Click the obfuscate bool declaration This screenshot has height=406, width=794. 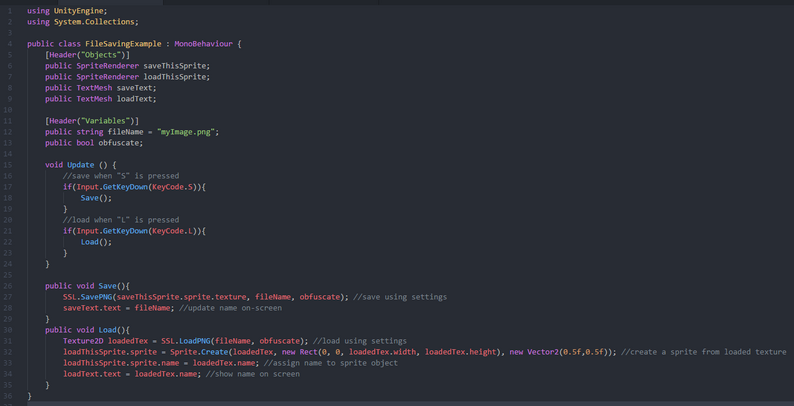tap(120, 143)
